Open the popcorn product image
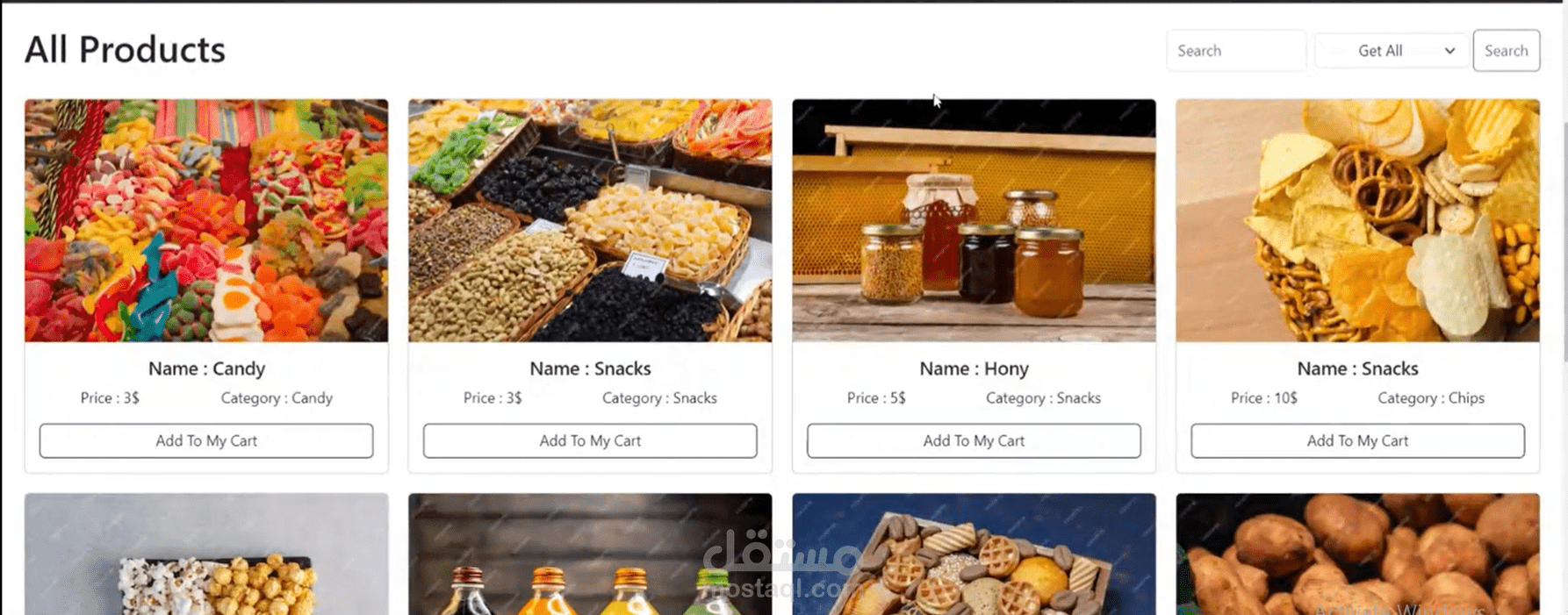Viewport: 1568px width, 615px height. [206, 554]
